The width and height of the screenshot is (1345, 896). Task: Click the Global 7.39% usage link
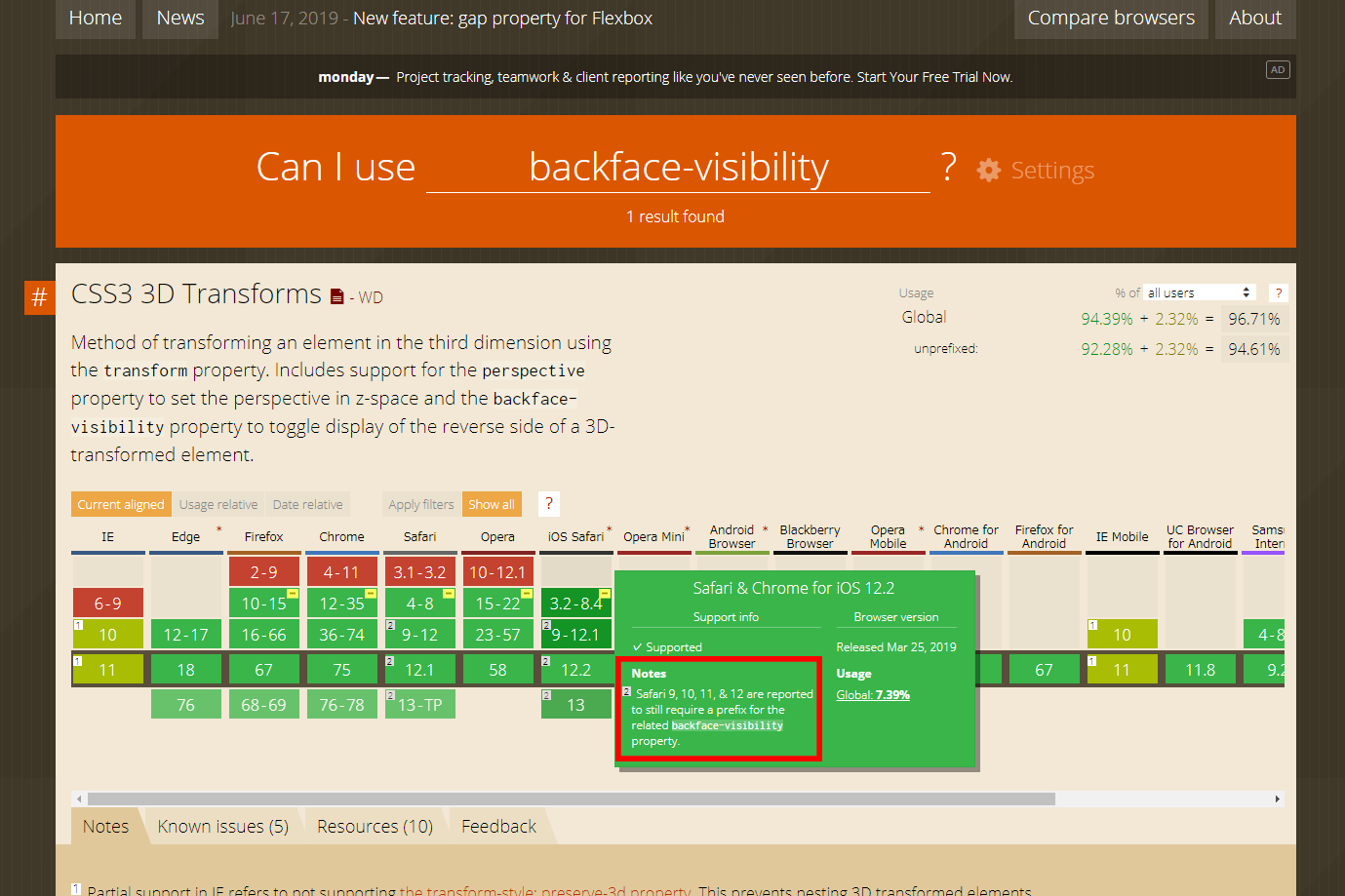pos(873,695)
